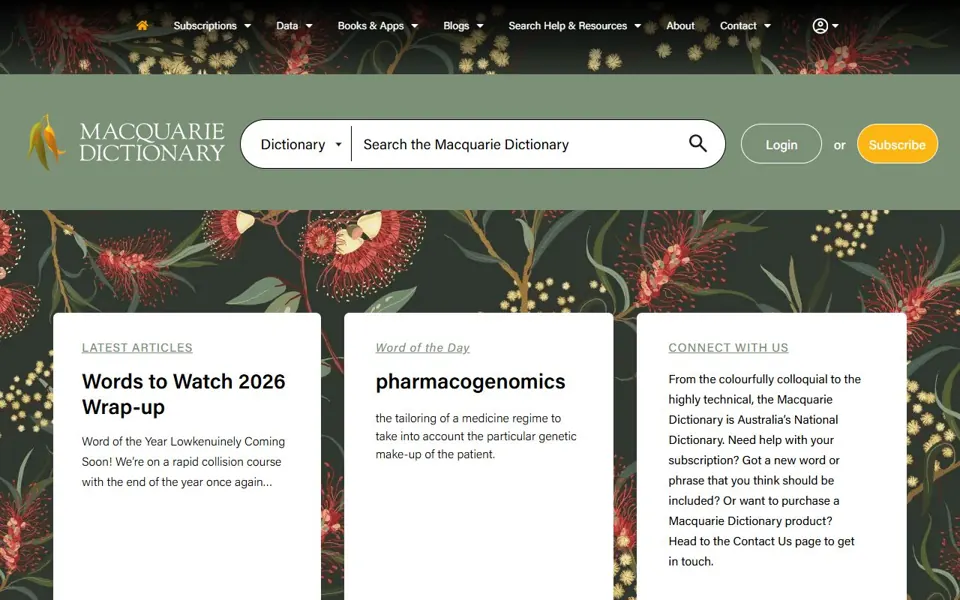Open the LATEST ARTICLES link
Image resolution: width=960 pixels, height=600 pixels.
[x=137, y=348]
